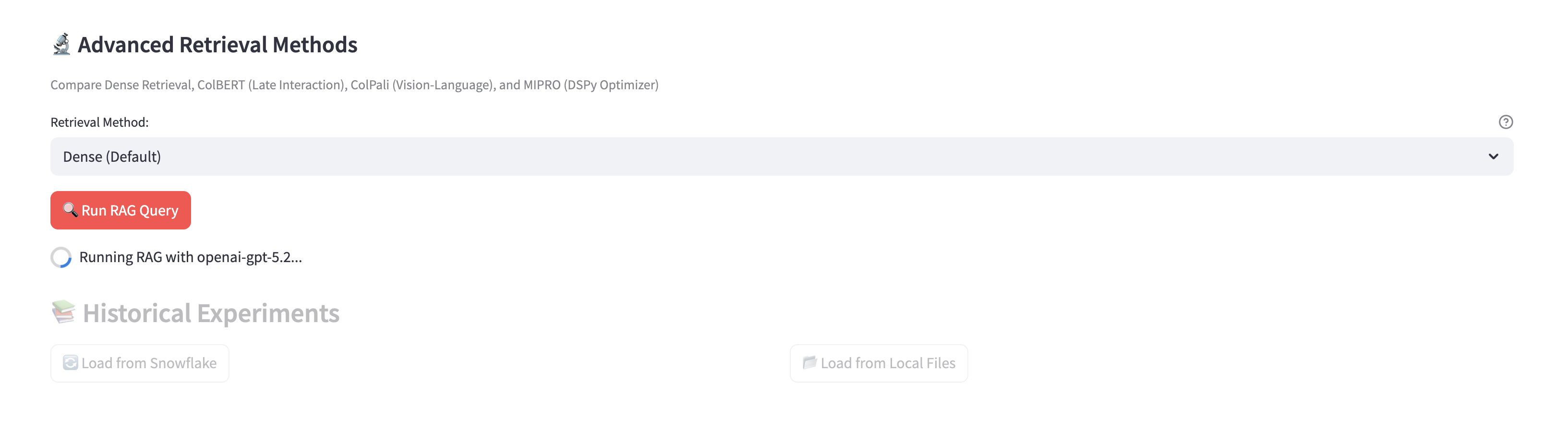Click the loading spinner next to Running RAG
This screenshot has height=421, width=1568.
coord(61,257)
